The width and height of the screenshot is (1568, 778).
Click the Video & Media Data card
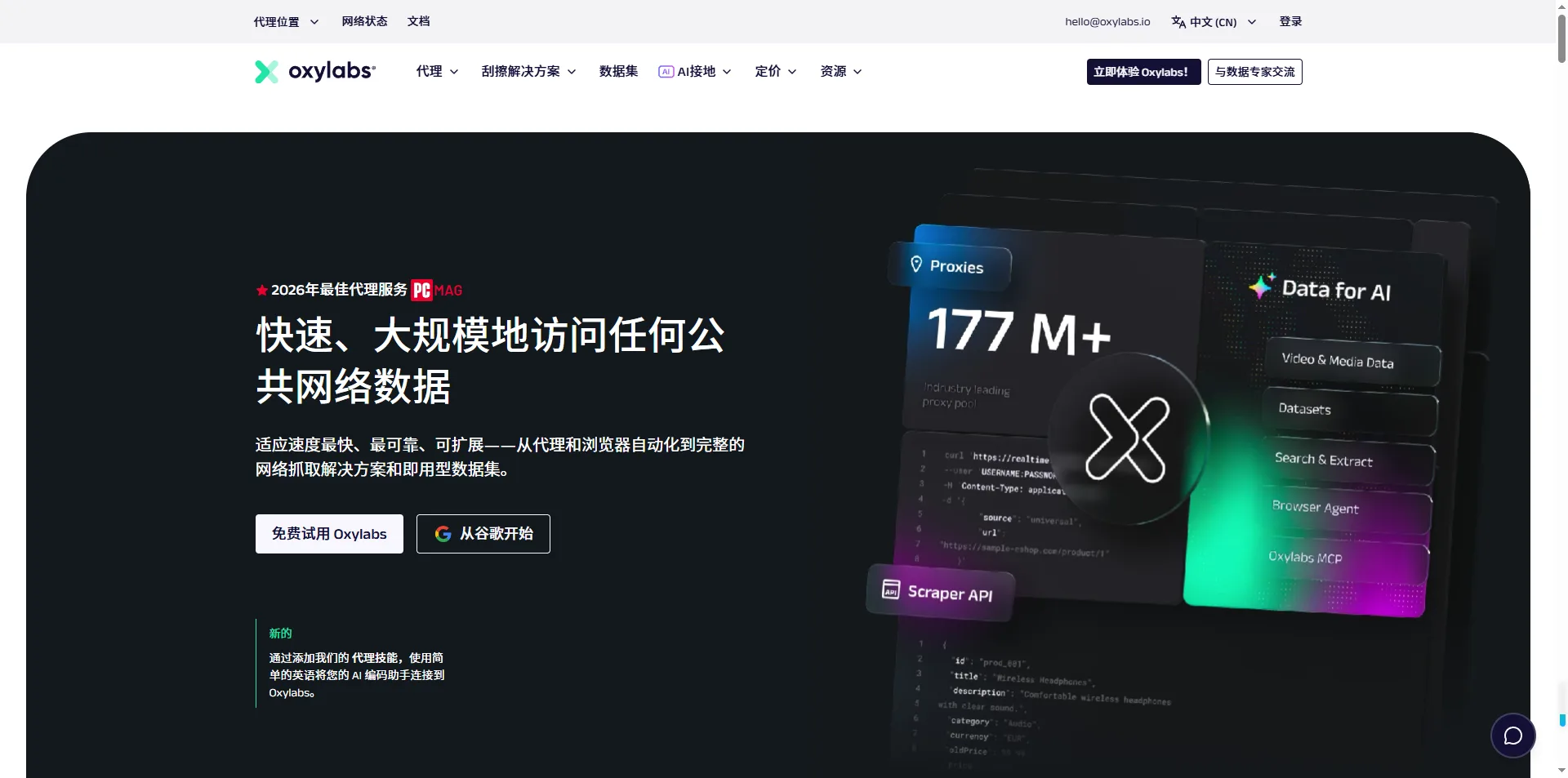coord(1352,362)
